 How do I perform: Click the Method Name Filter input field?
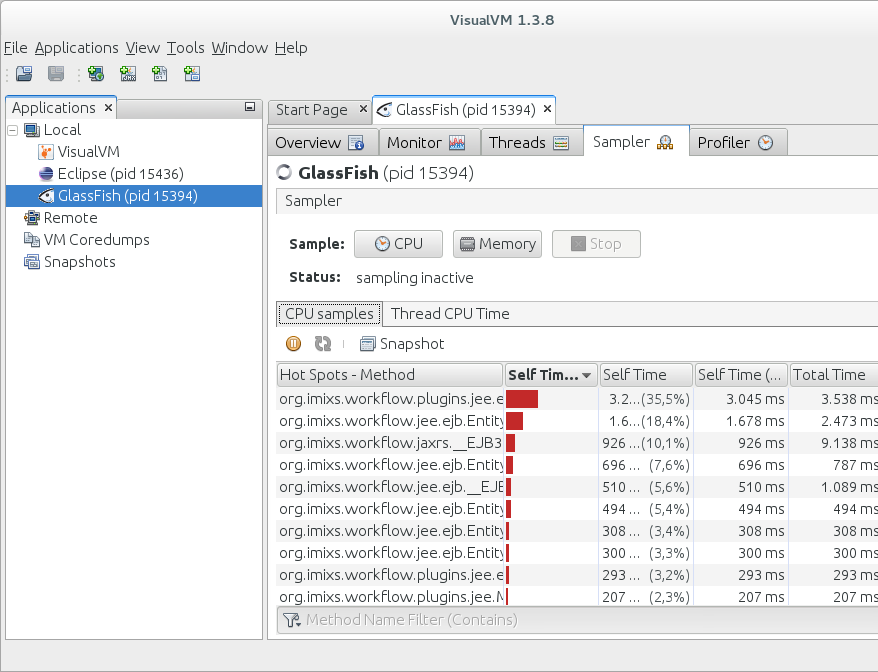(x=577, y=620)
